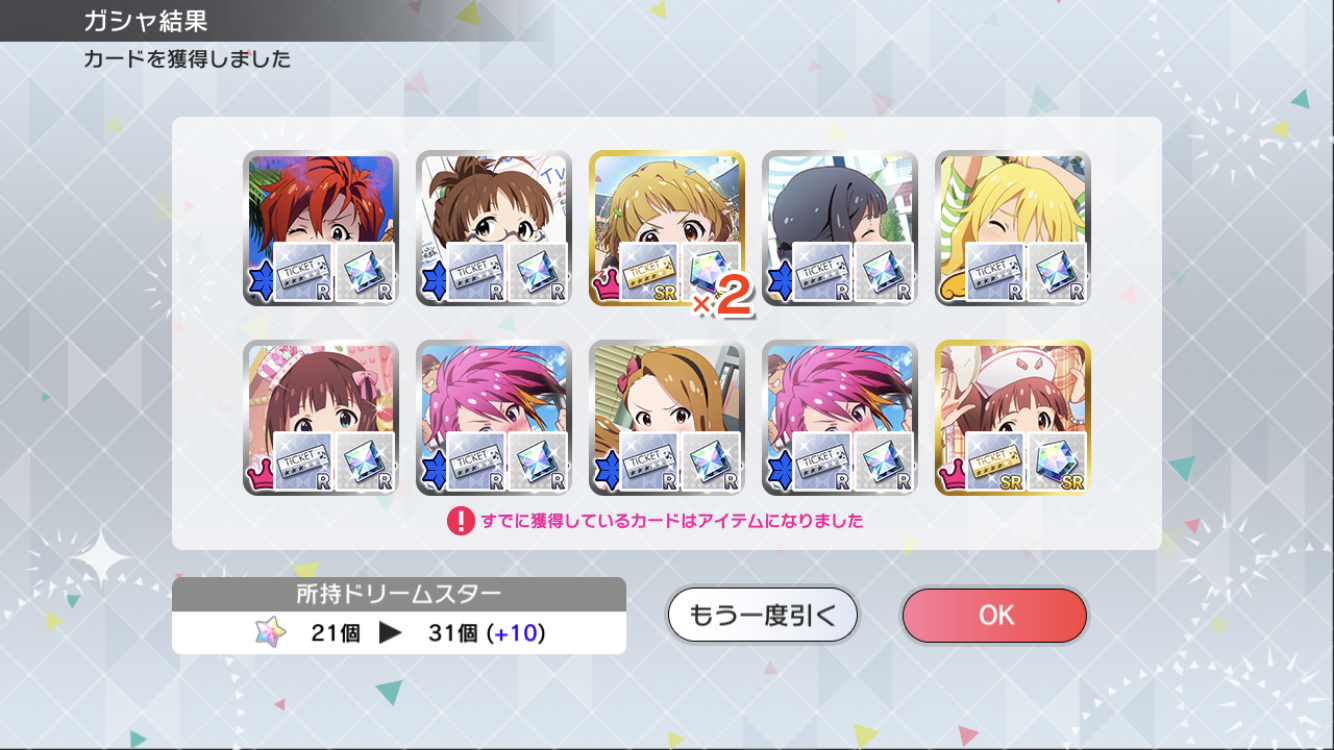Tap もう一度引く to draw again

[x=763, y=615]
